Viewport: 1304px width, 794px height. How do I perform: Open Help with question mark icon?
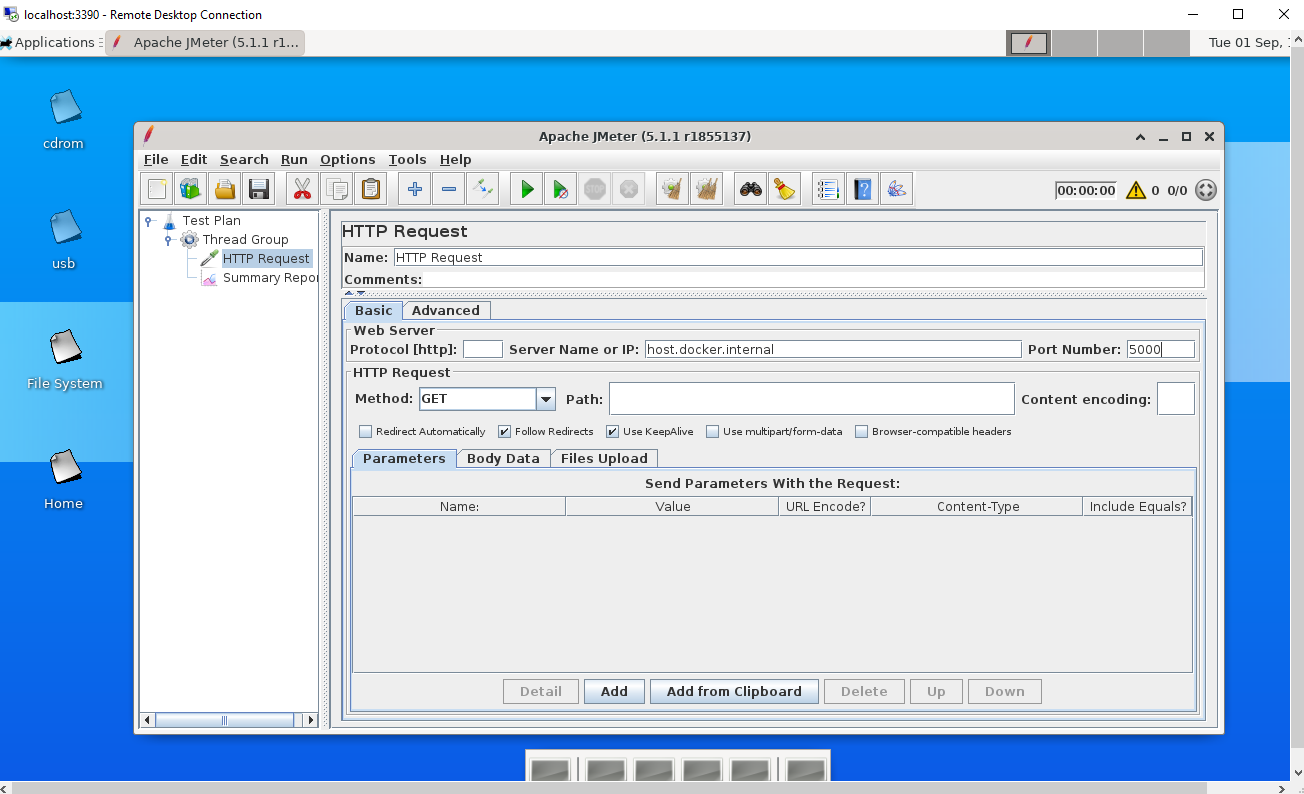click(x=862, y=189)
